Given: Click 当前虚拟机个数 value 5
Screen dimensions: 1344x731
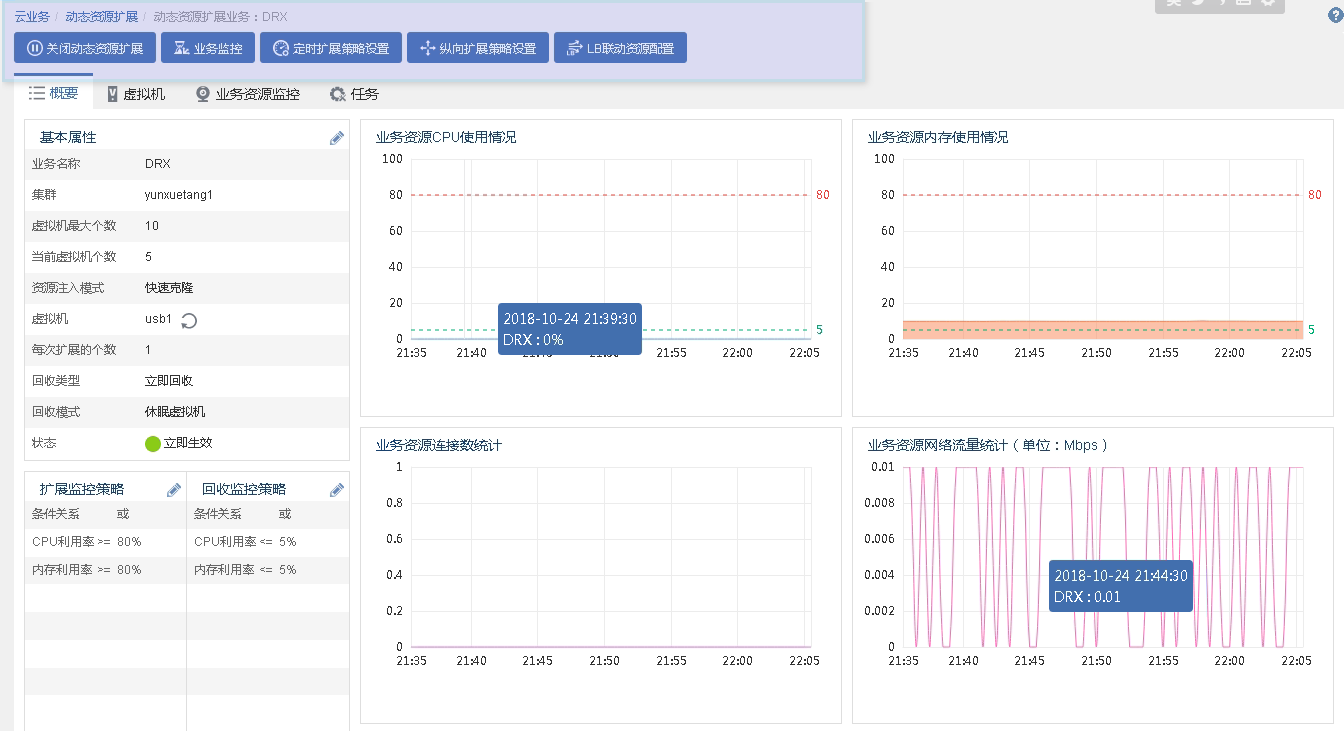Looking at the screenshot, I should click(149, 257).
